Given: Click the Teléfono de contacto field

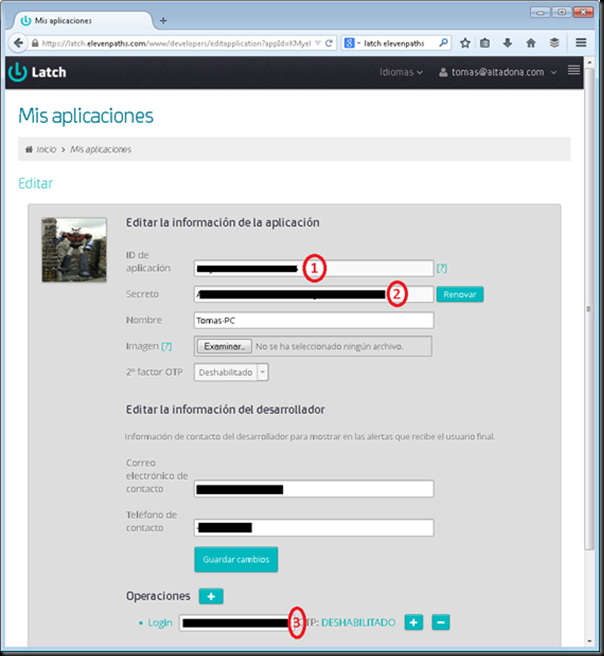Looking at the screenshot, I should coord(314,528).
